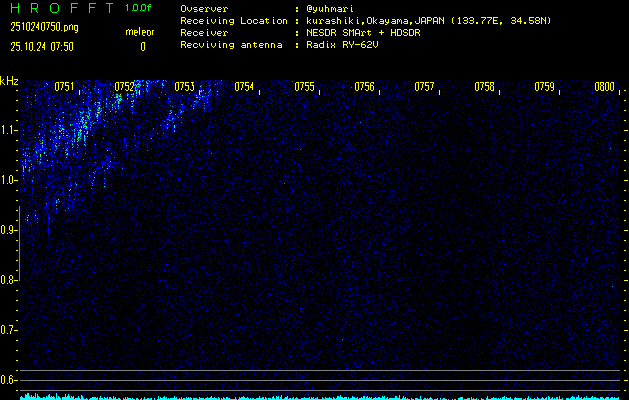The height and width of the screenshot is (400, 629).
Task: Select the @yuhmari observer name
Action: [333, 9]
